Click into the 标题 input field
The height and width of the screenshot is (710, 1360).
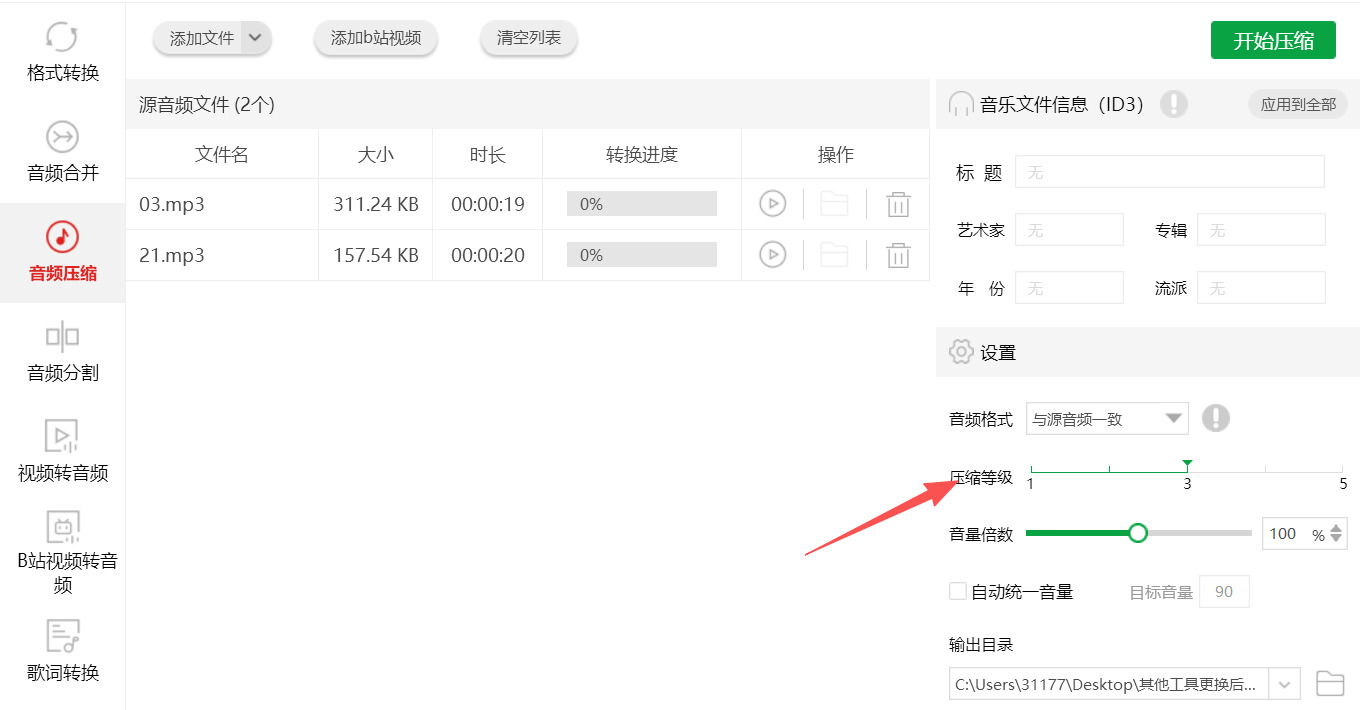point(1170,172)
